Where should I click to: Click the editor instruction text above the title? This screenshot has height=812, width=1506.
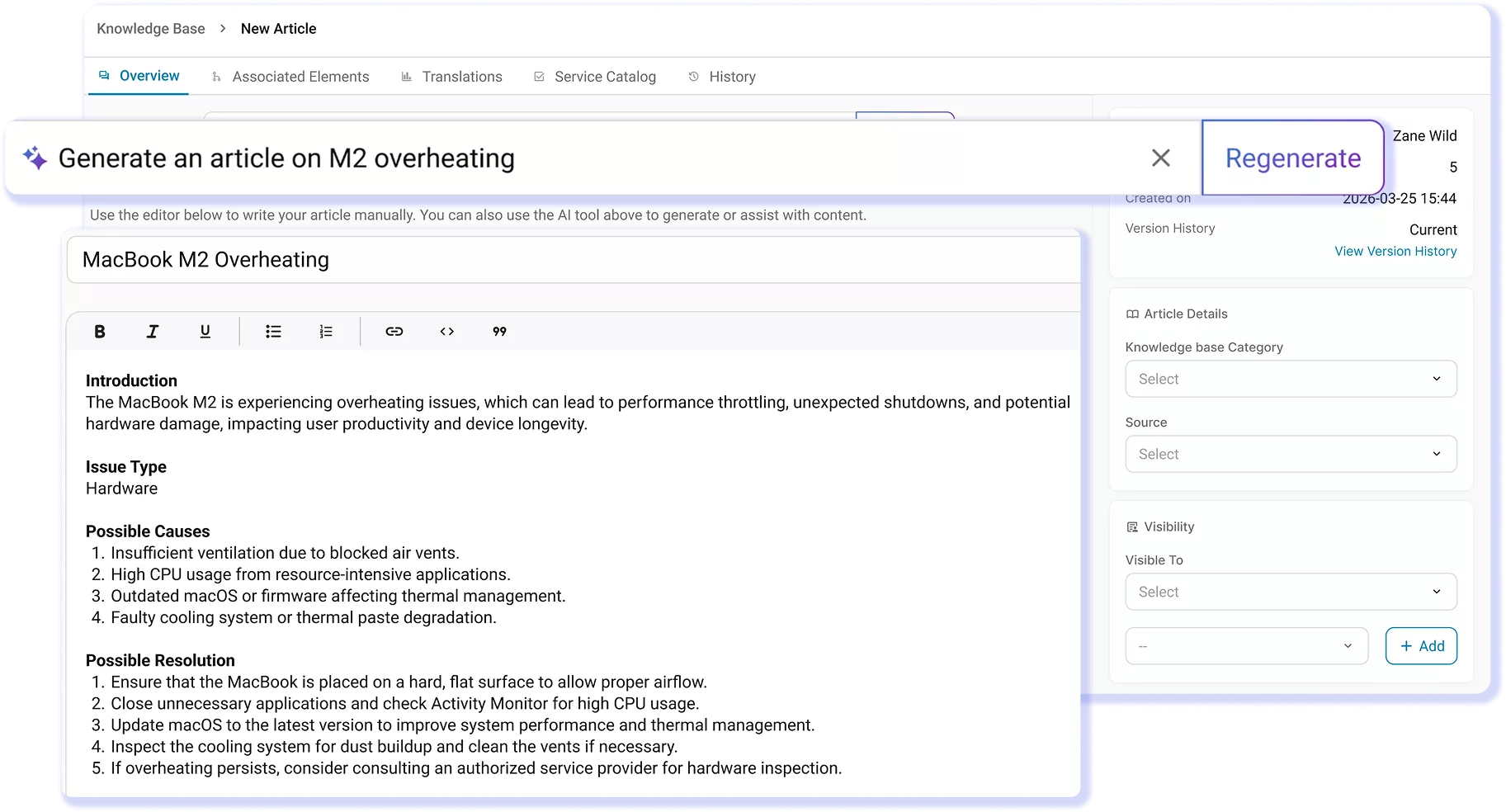click(478, 215)
